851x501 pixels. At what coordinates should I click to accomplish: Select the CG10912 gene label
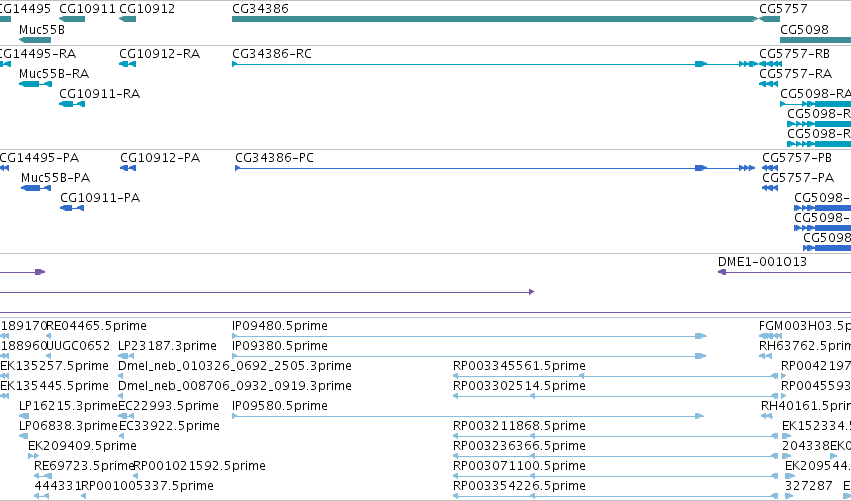(x=147, y=9)
